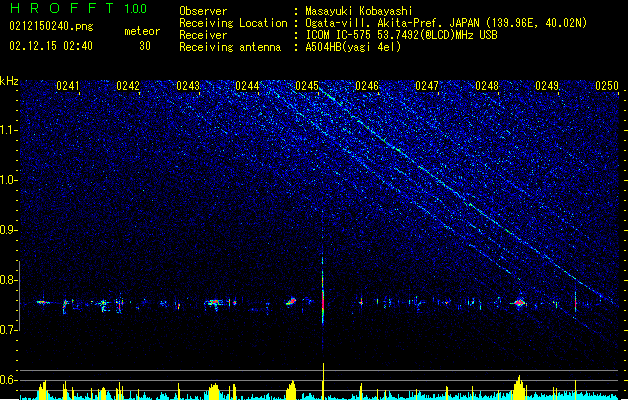This screenshot has width=629, height=400.
Task: Click the date stamp 02.12.15 02:40
Action: click(x=51, y=46)
